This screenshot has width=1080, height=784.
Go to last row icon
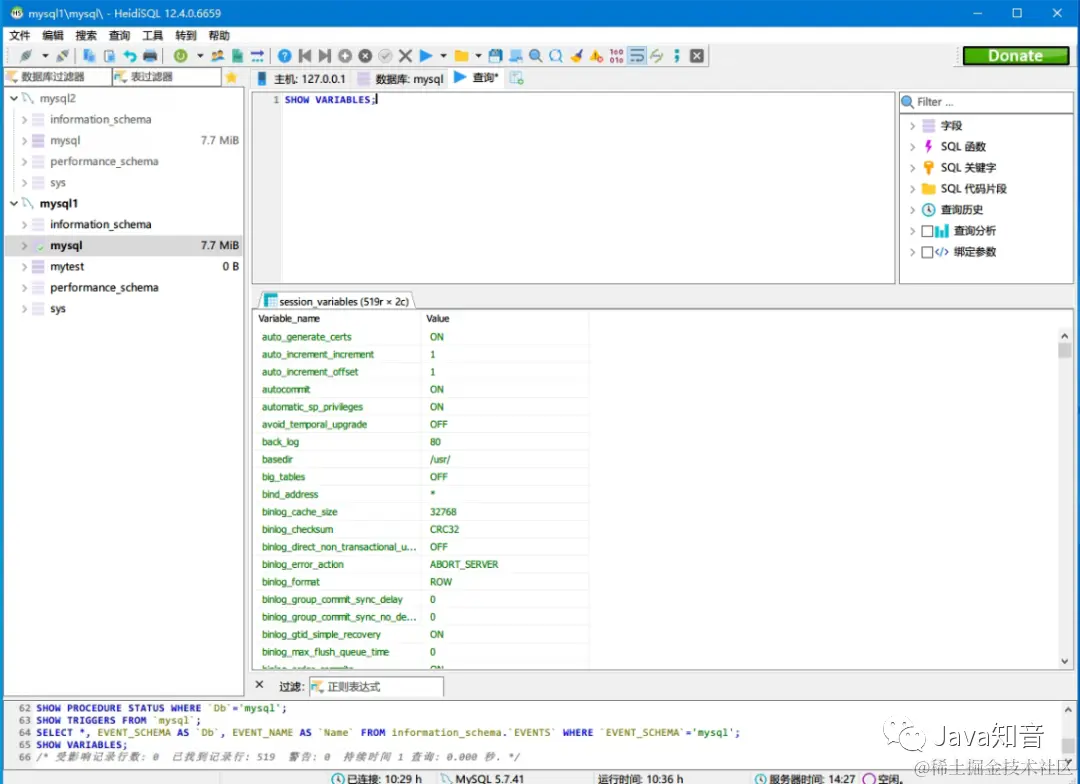click(325, 56)
